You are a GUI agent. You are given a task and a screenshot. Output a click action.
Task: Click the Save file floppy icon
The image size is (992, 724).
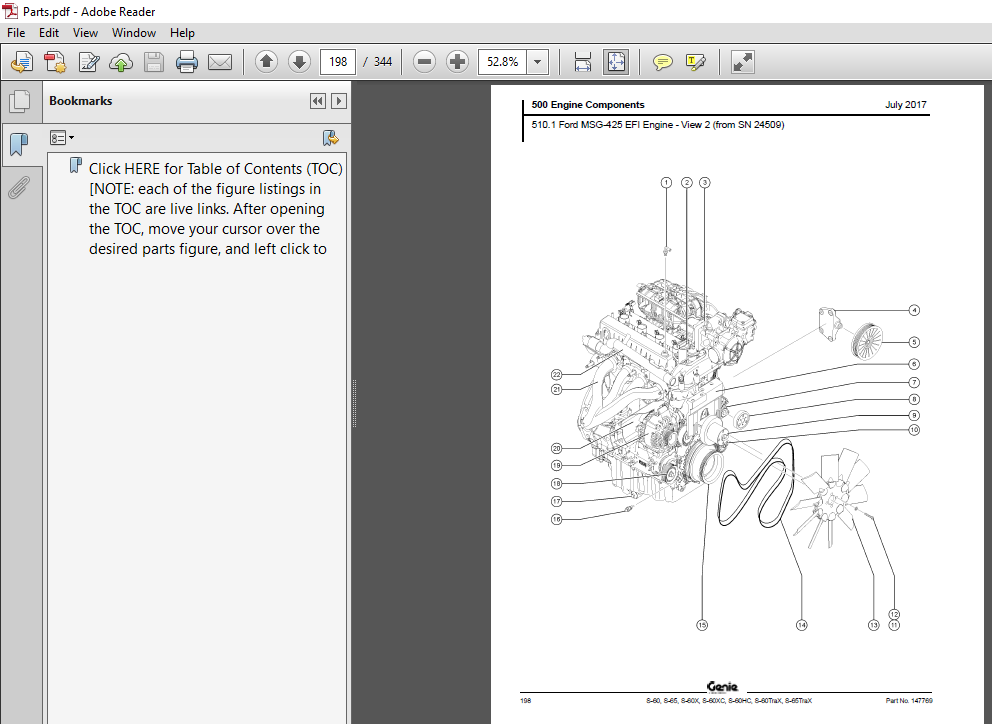[x=154, y=62]
